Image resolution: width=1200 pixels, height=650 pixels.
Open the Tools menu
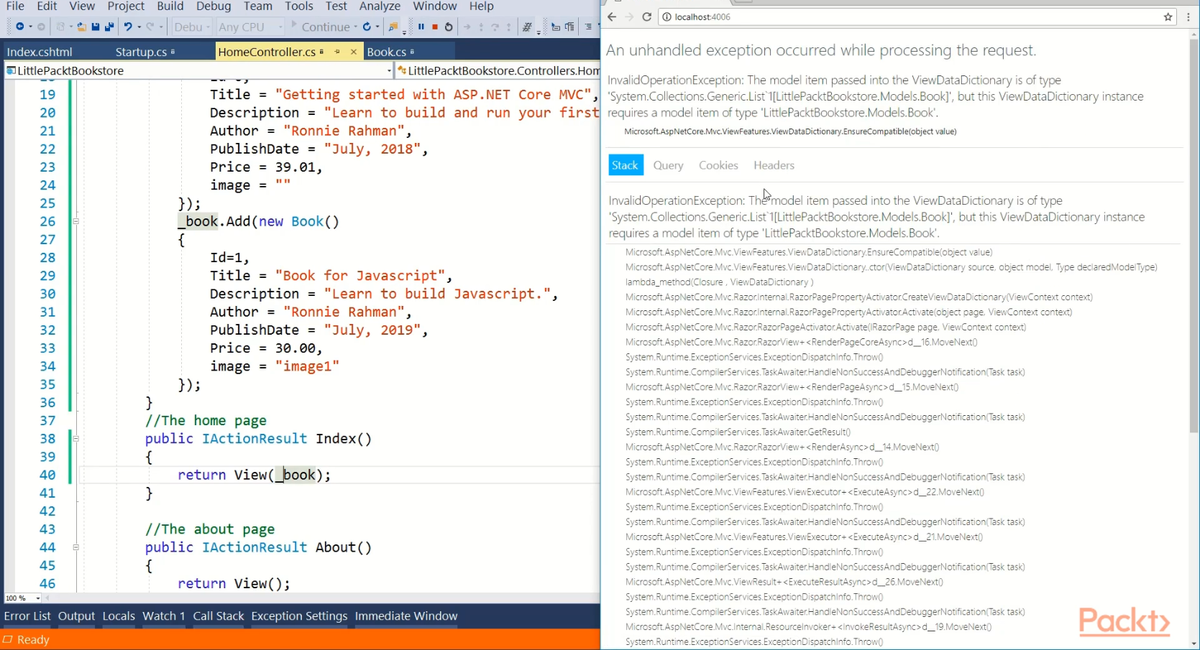tap(299, 6)
